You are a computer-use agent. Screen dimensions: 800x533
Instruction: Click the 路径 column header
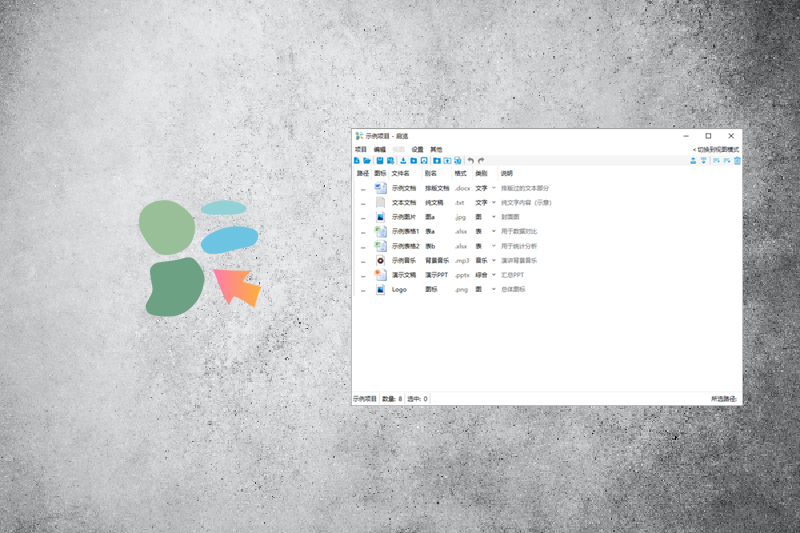click(363, 173)
